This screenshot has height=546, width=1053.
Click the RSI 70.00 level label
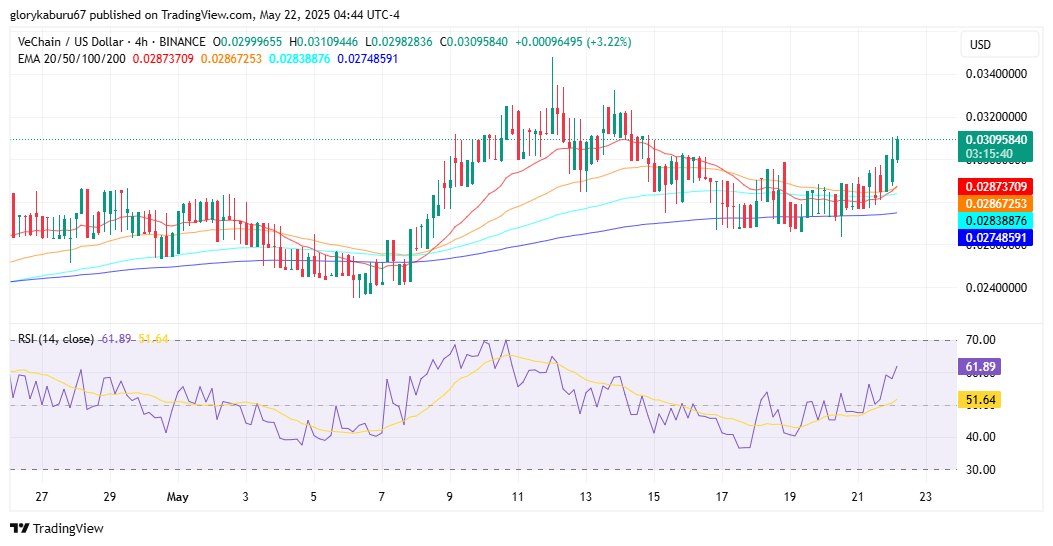tap(980, 339)
